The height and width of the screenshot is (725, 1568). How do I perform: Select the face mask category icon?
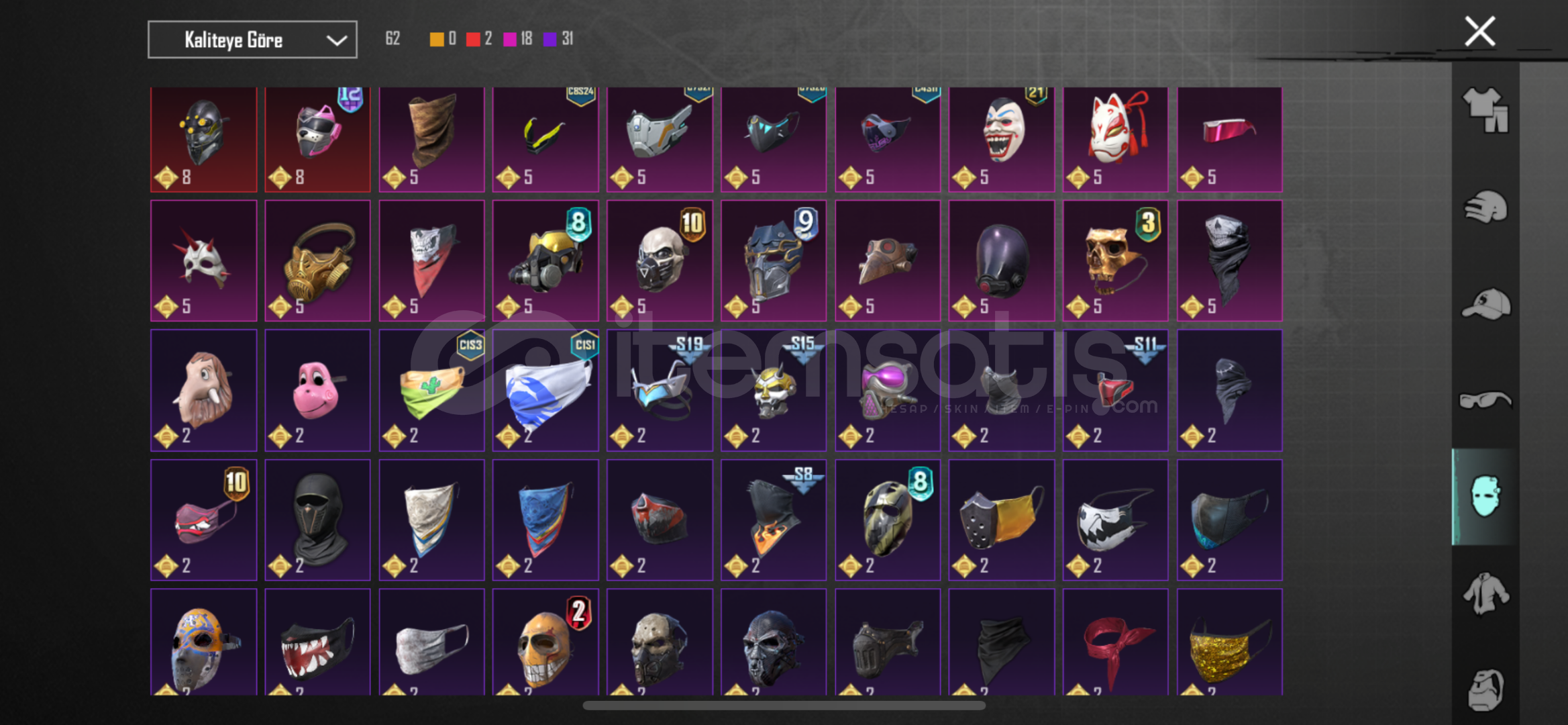pos(1485,496)
